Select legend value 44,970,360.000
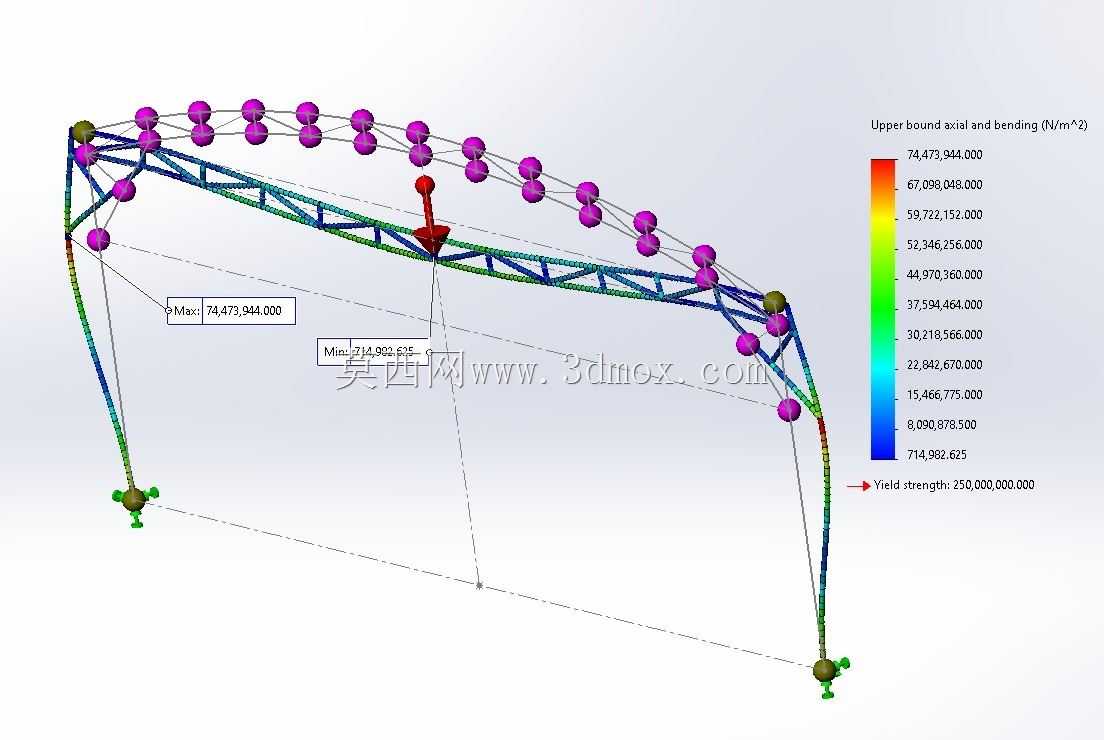This screenshot has width=1104, height=740. pyautogui.click(x=944, y=275)
